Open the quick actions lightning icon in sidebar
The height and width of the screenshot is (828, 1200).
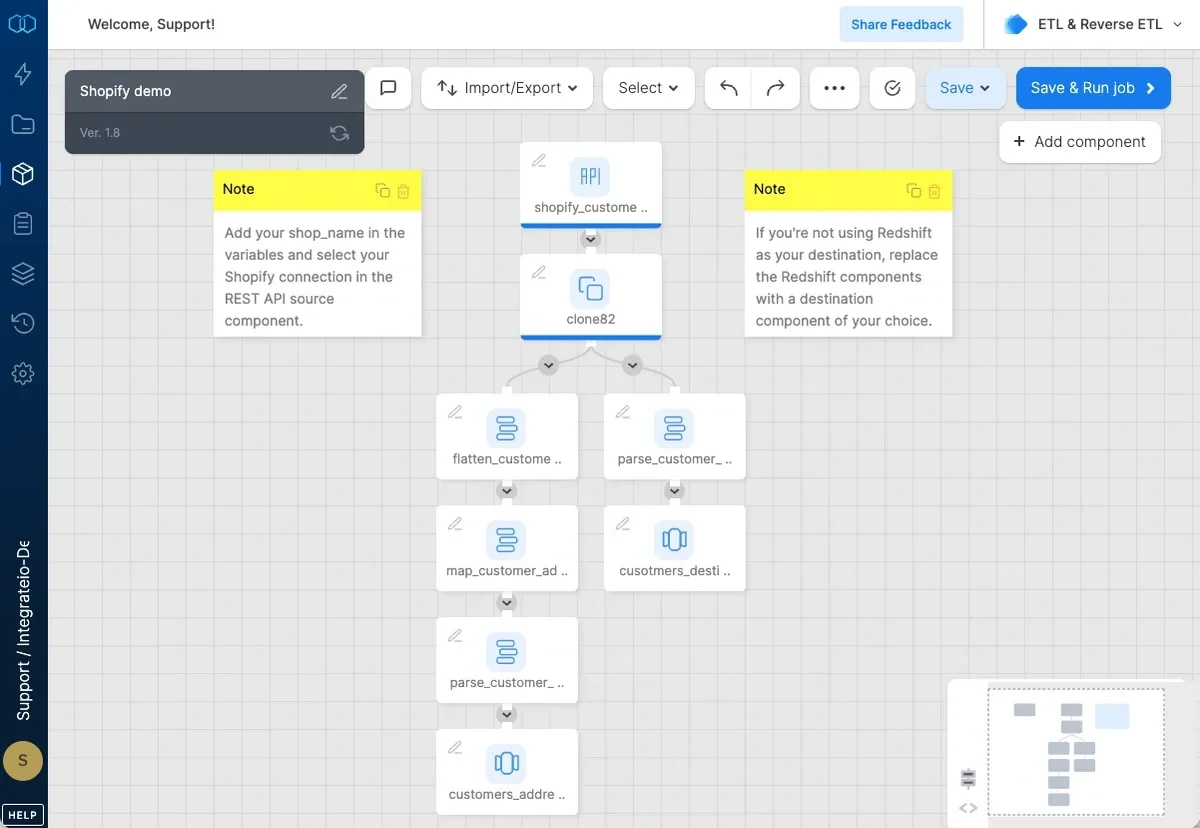click(23, 74)
